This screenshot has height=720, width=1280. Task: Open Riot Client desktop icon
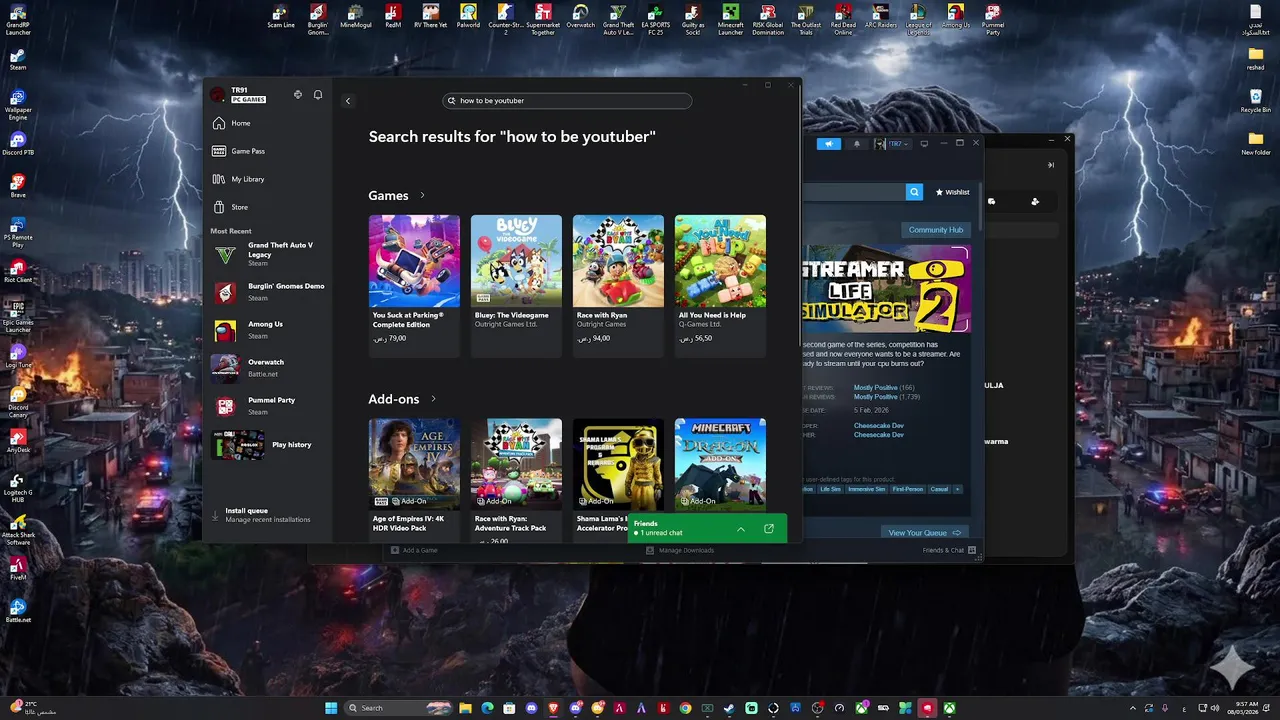point(18,271)
